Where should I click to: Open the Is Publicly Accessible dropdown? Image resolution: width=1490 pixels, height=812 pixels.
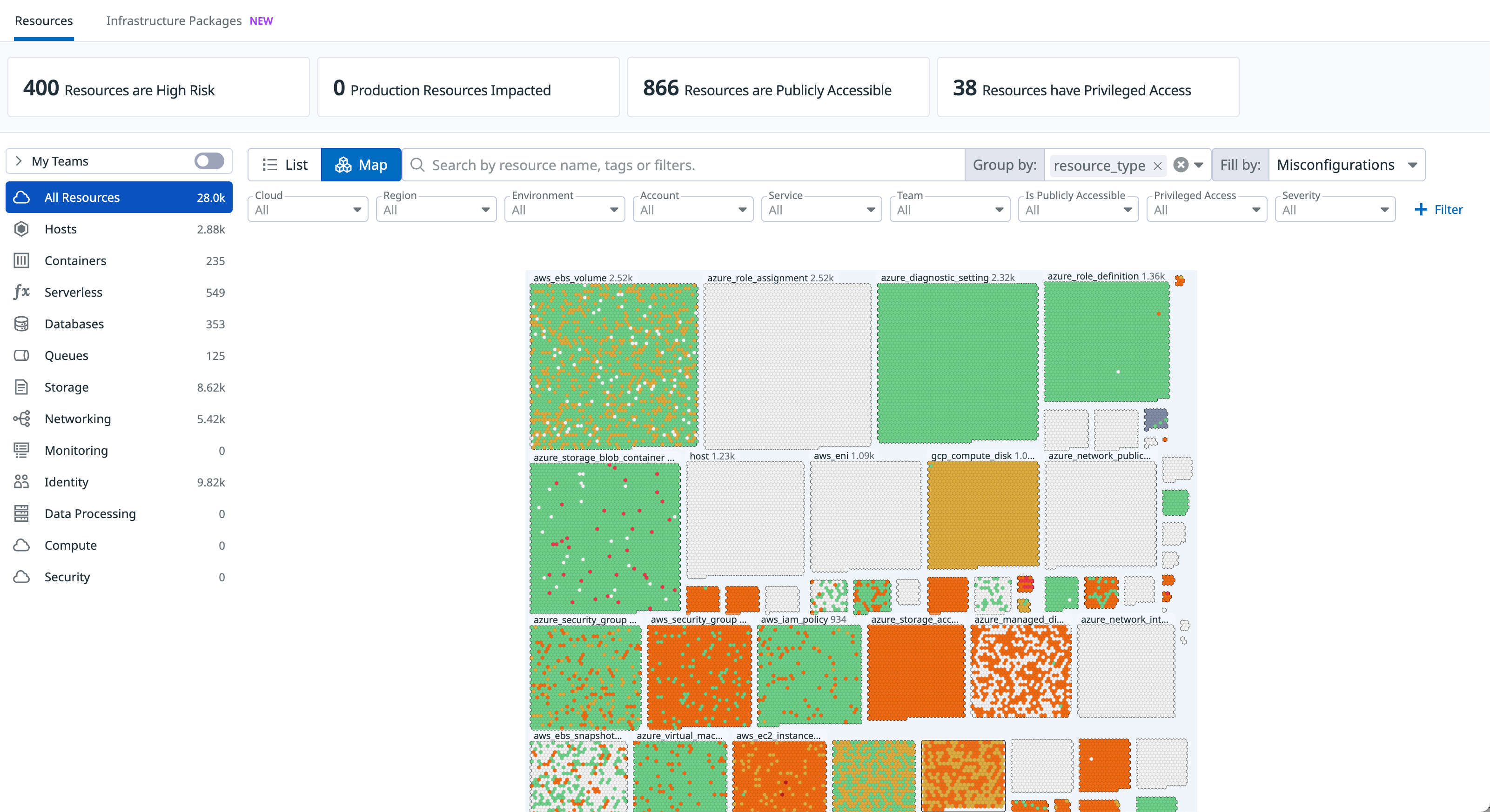click(1078, 209)
